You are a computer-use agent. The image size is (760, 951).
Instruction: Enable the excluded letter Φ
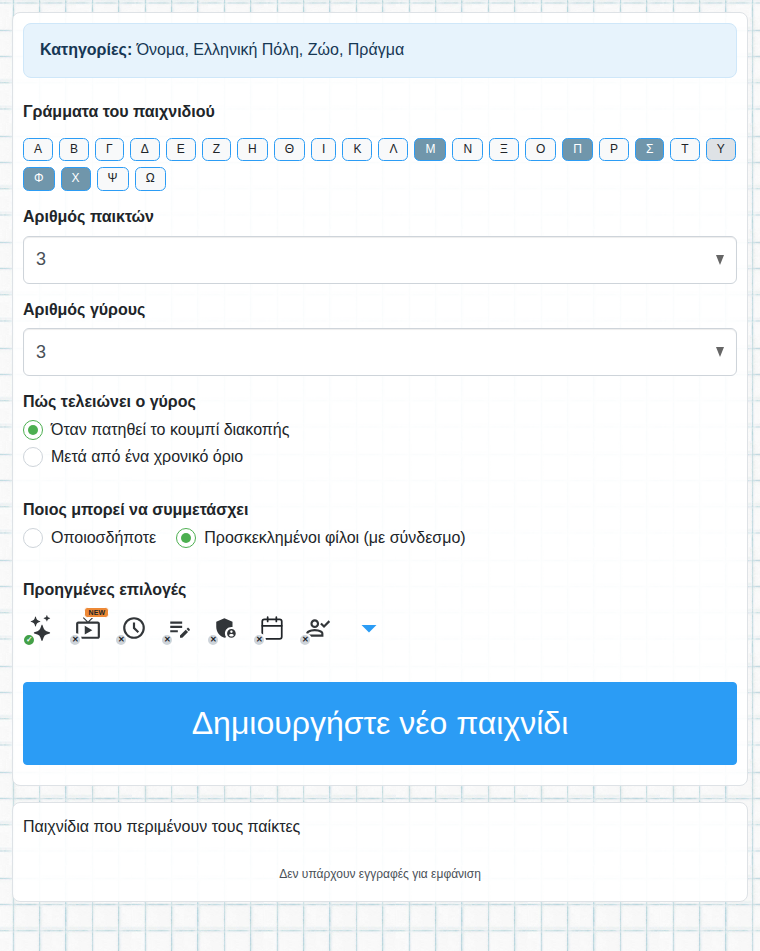pyautogui.click(x=39, y=179)
